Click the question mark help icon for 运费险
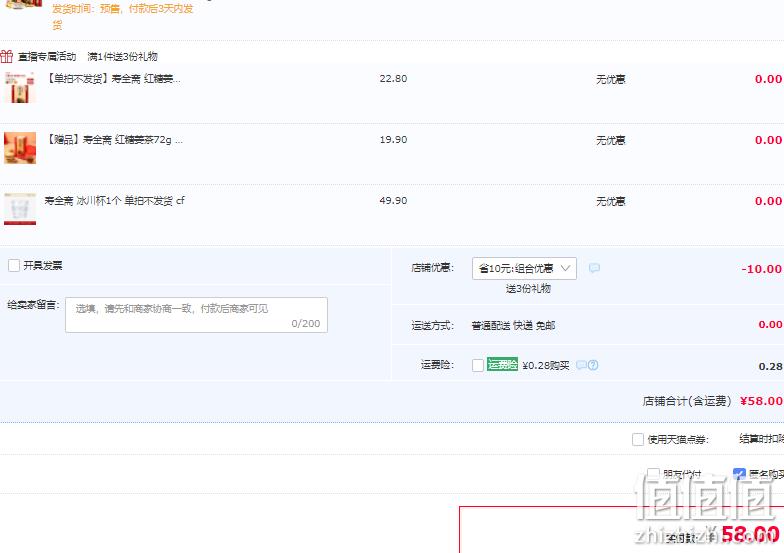This screenshot has width=784, height=553. (x=593, y=365)
